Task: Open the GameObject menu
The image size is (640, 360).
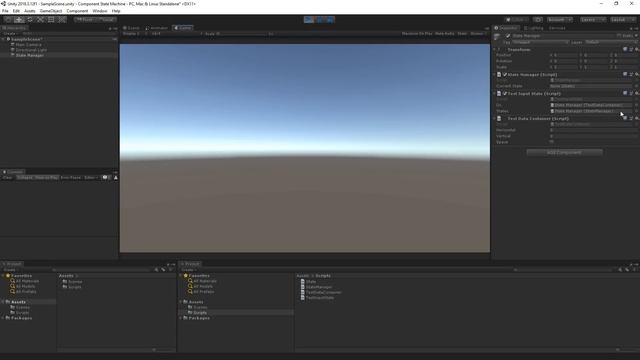Action: (51, 11)
